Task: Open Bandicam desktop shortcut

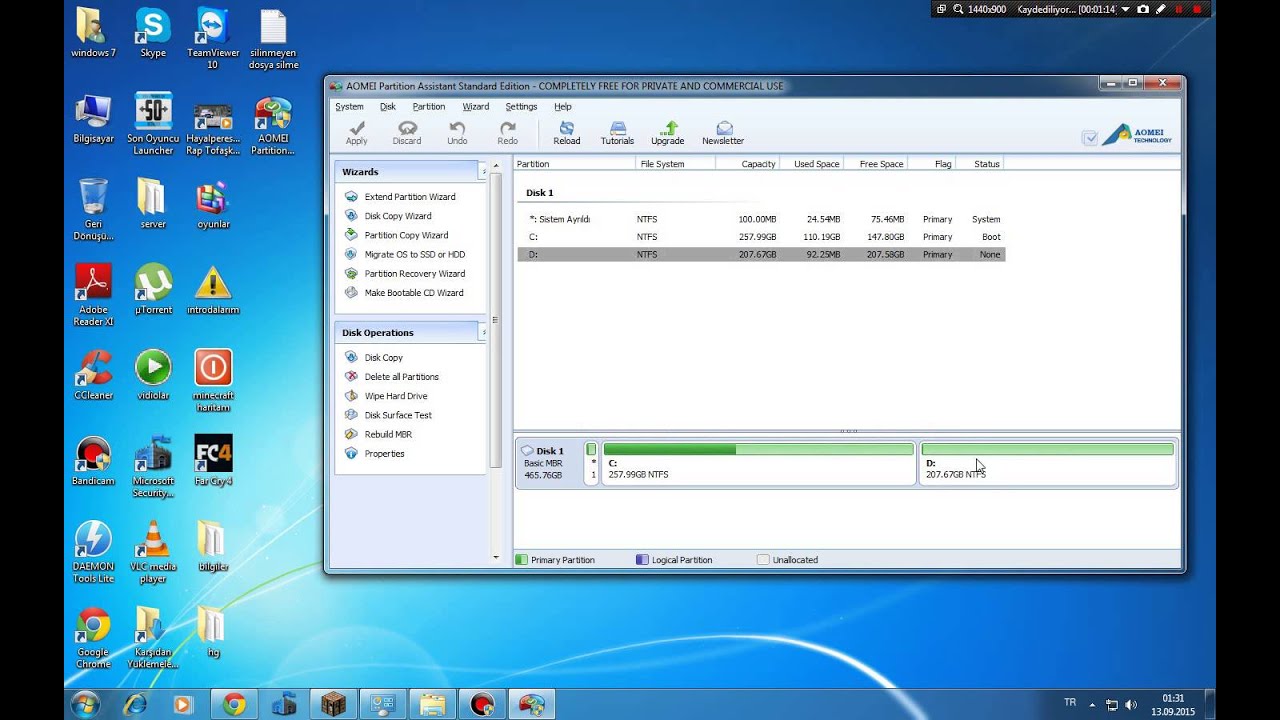Action: point(93,460)
